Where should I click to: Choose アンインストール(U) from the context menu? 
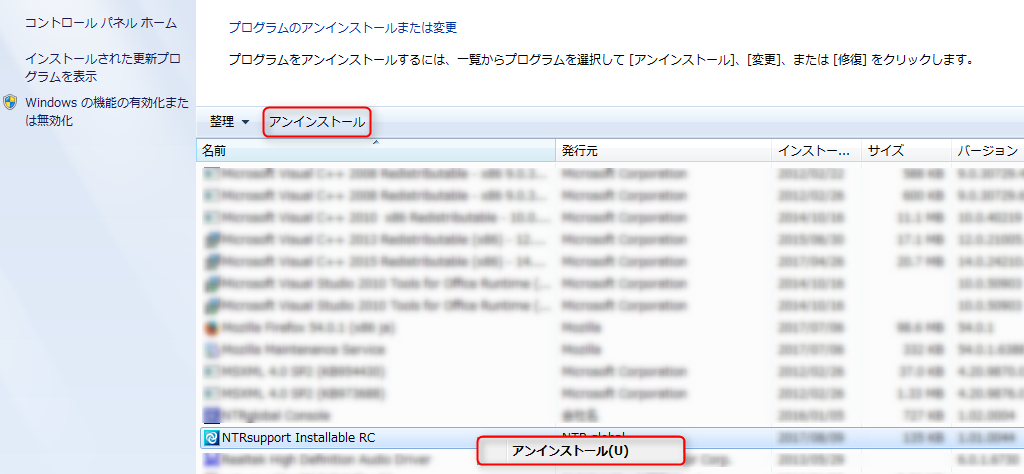click(581, 450)
